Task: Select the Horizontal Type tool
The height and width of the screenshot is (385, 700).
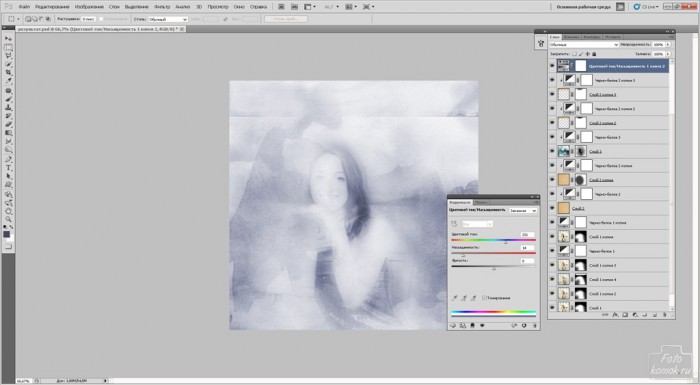Action: [8, 168]
